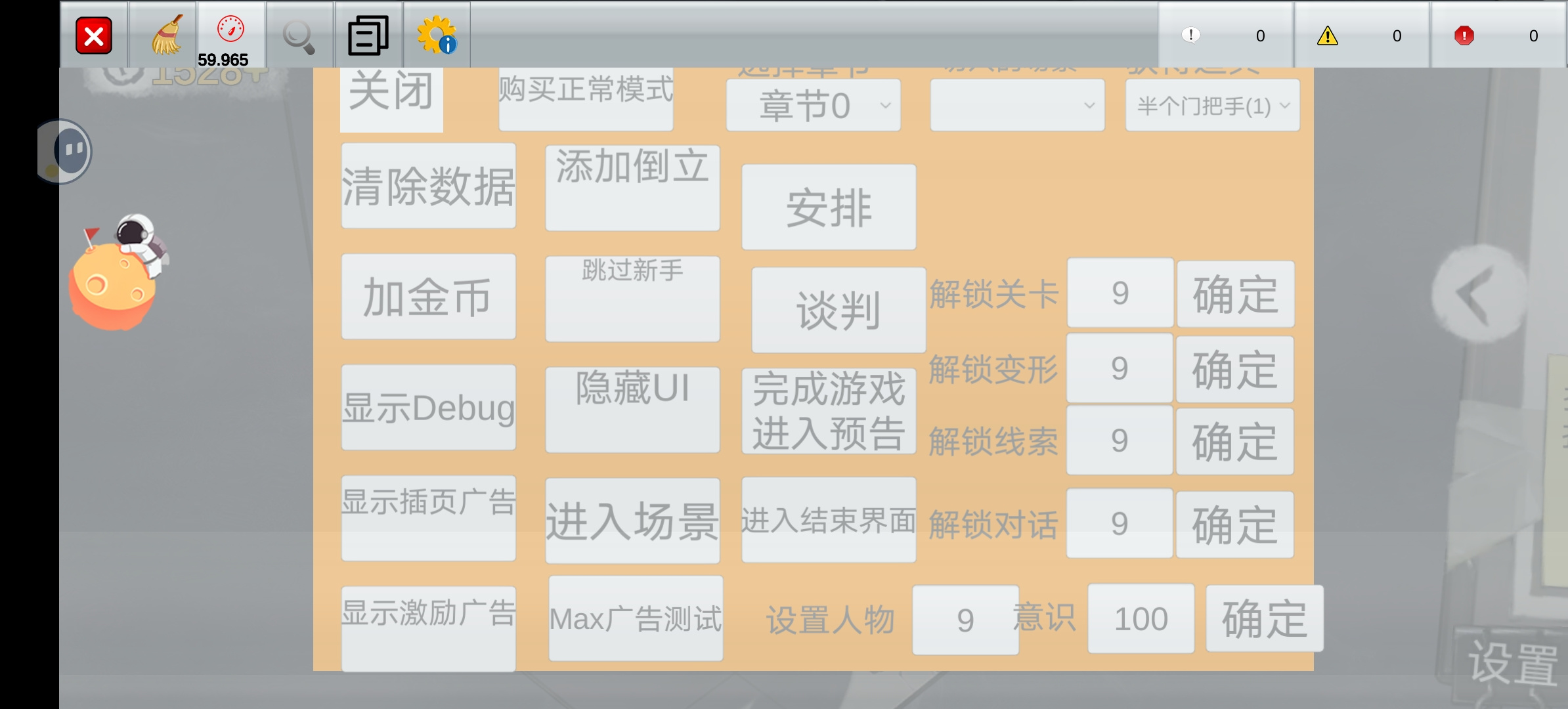Confirm 解锁线索 with 确定

point(1235,442)
